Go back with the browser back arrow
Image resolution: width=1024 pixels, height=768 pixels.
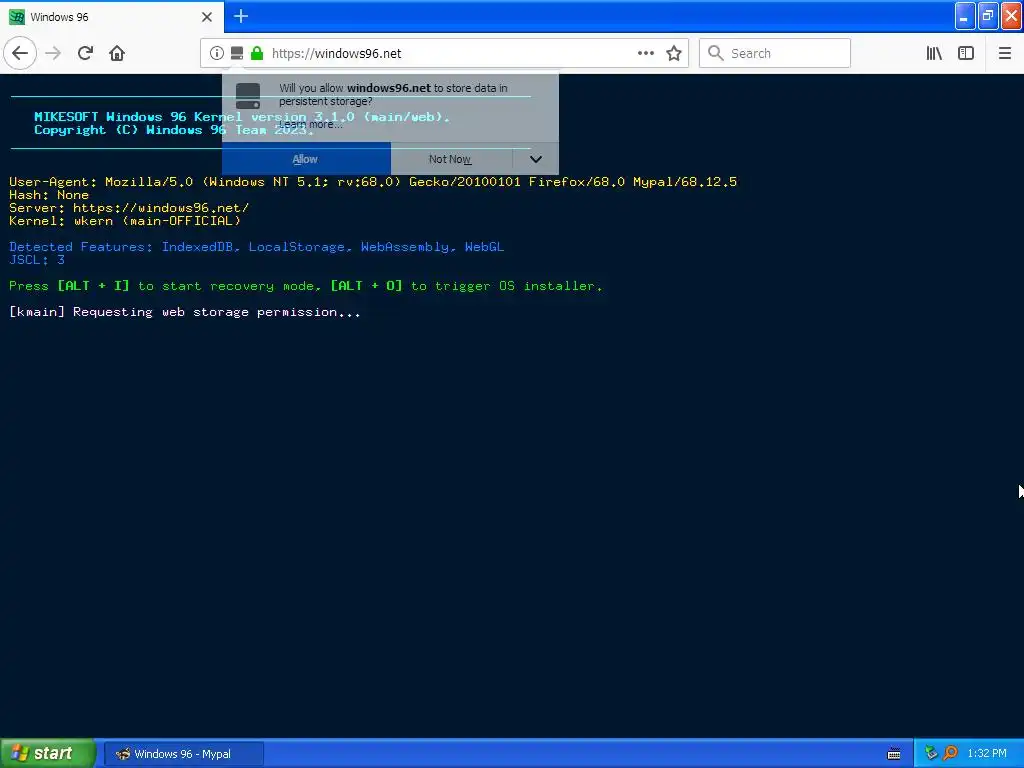(20, 53)
